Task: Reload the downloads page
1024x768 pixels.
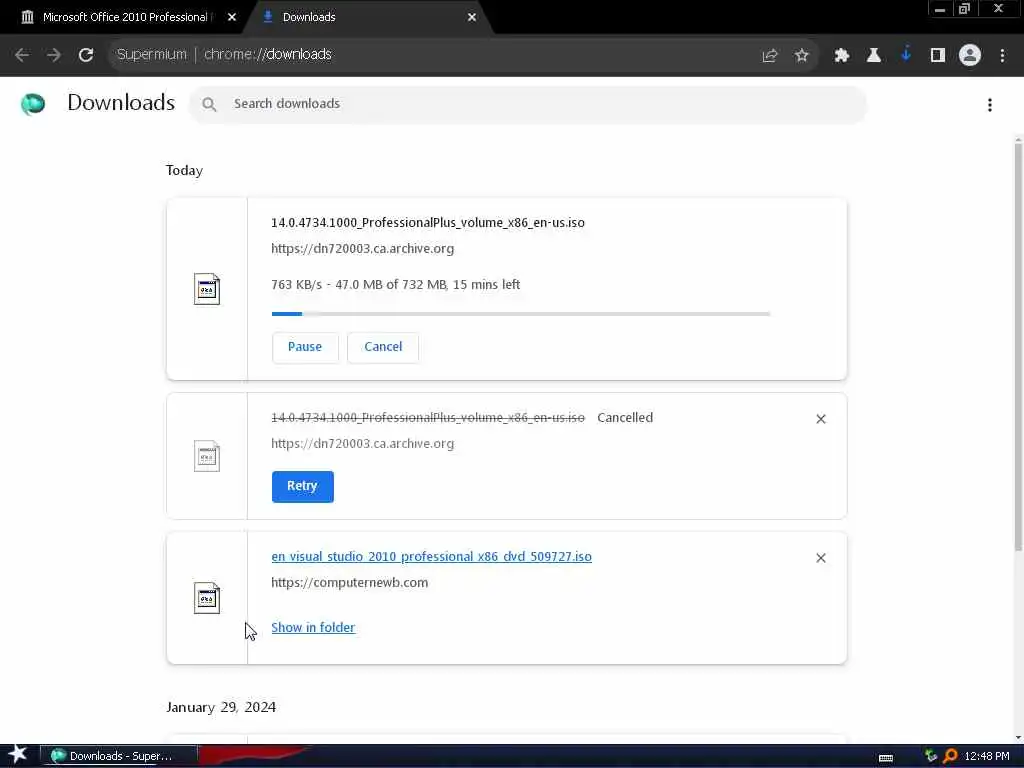Action: (86, 55)
